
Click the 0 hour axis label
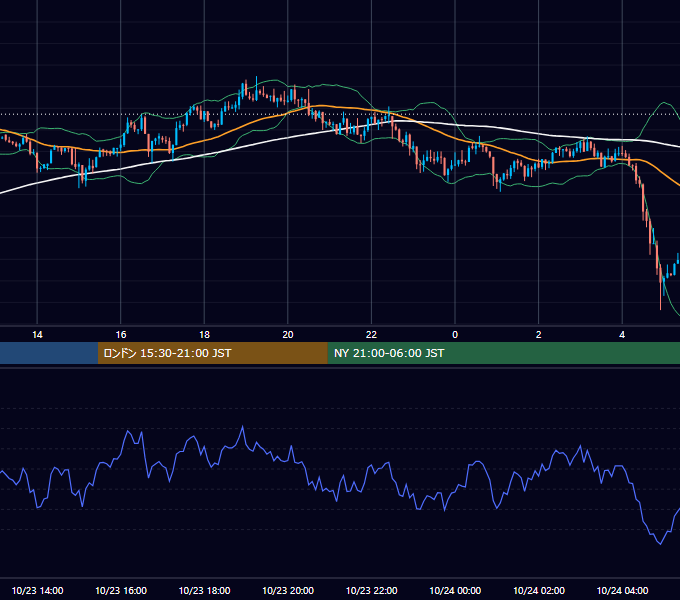[455, 335]
